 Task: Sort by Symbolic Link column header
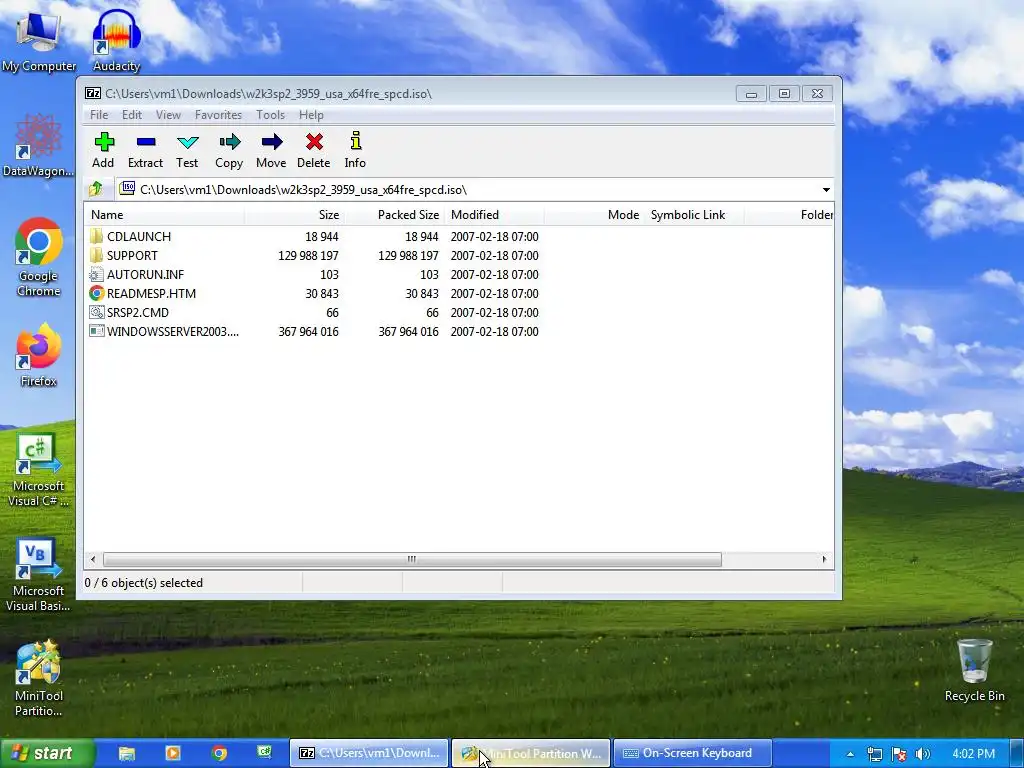pos(694,215)
